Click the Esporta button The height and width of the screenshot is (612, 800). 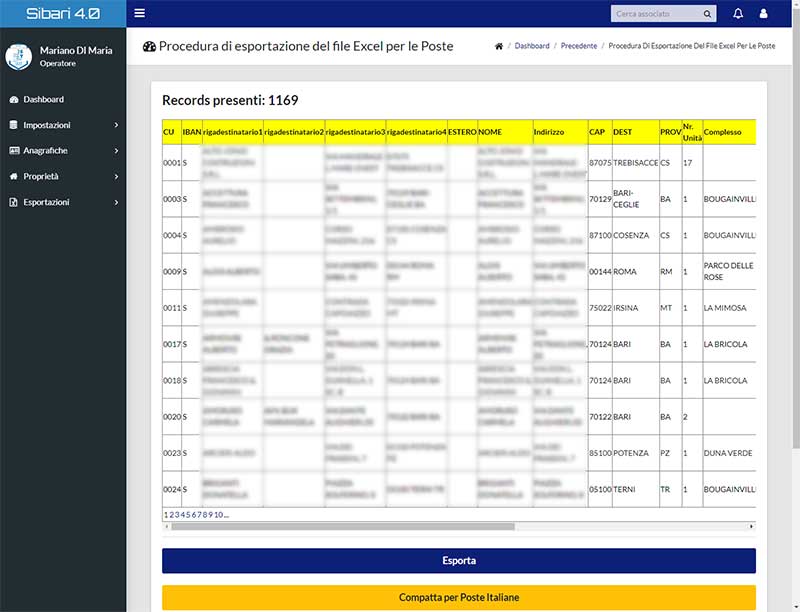coord(459,560)
